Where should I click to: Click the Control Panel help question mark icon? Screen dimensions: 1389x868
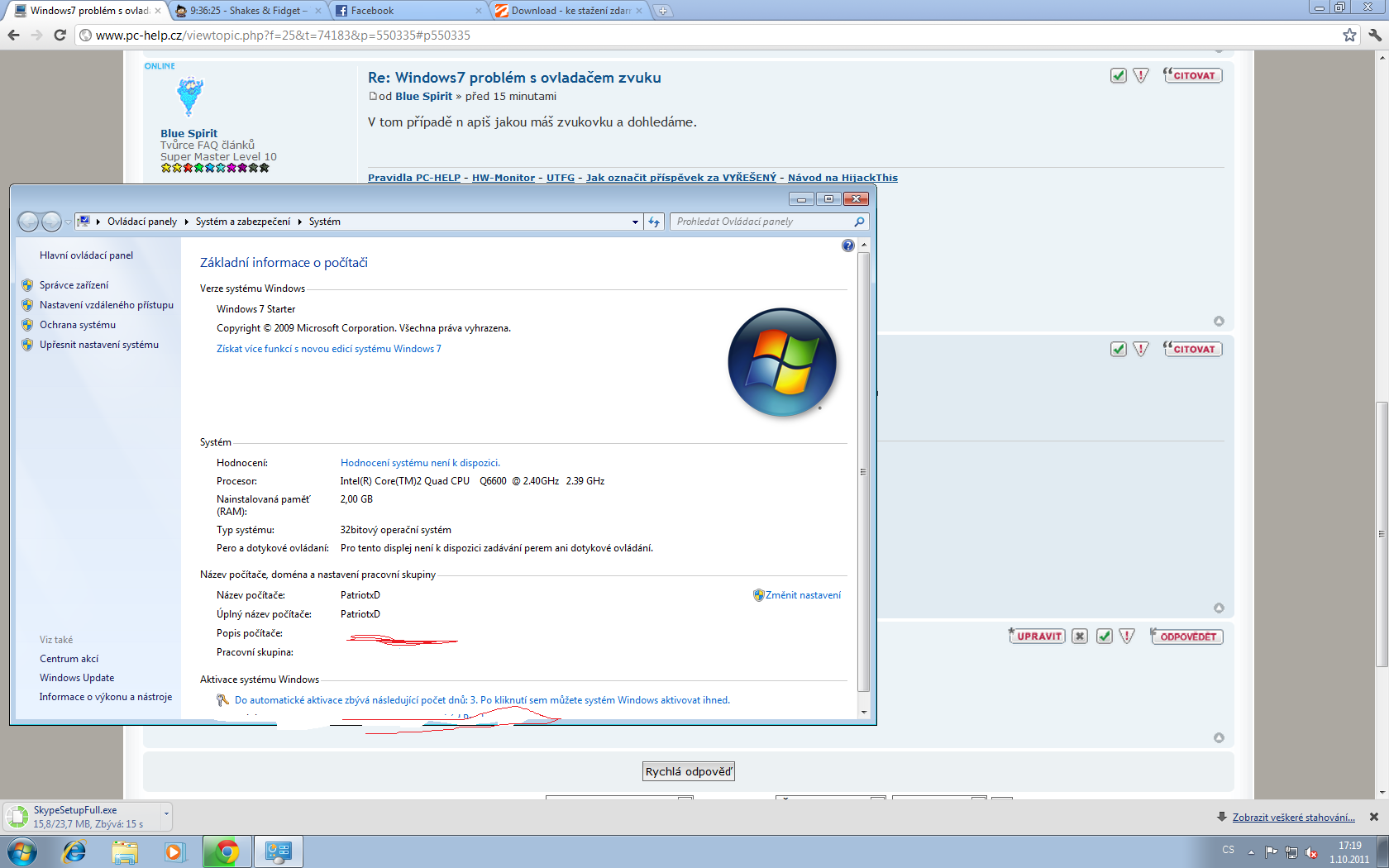coord(847,246)
